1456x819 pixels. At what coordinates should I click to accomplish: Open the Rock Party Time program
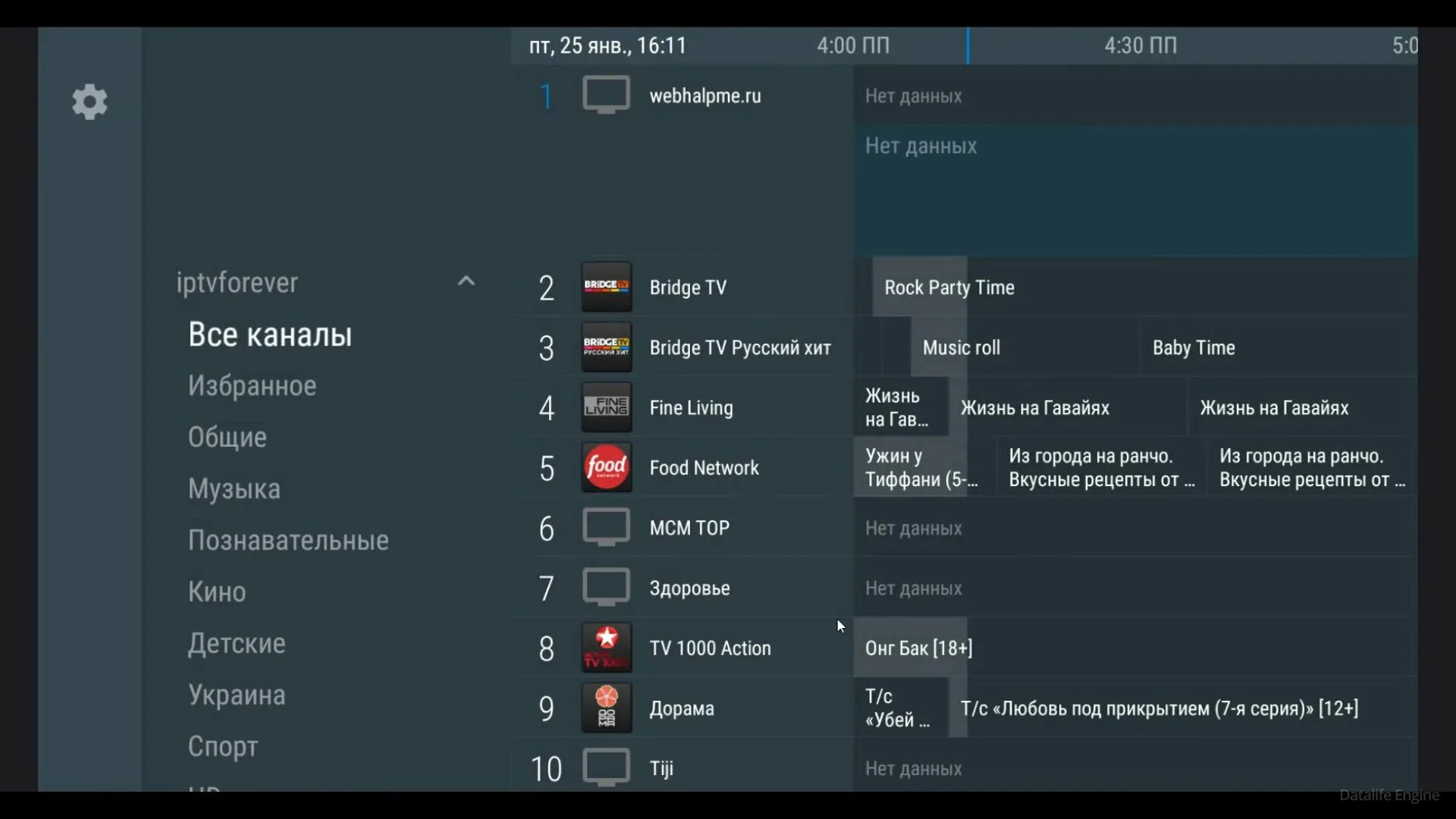pyautogui.click(x=949, y=287)
